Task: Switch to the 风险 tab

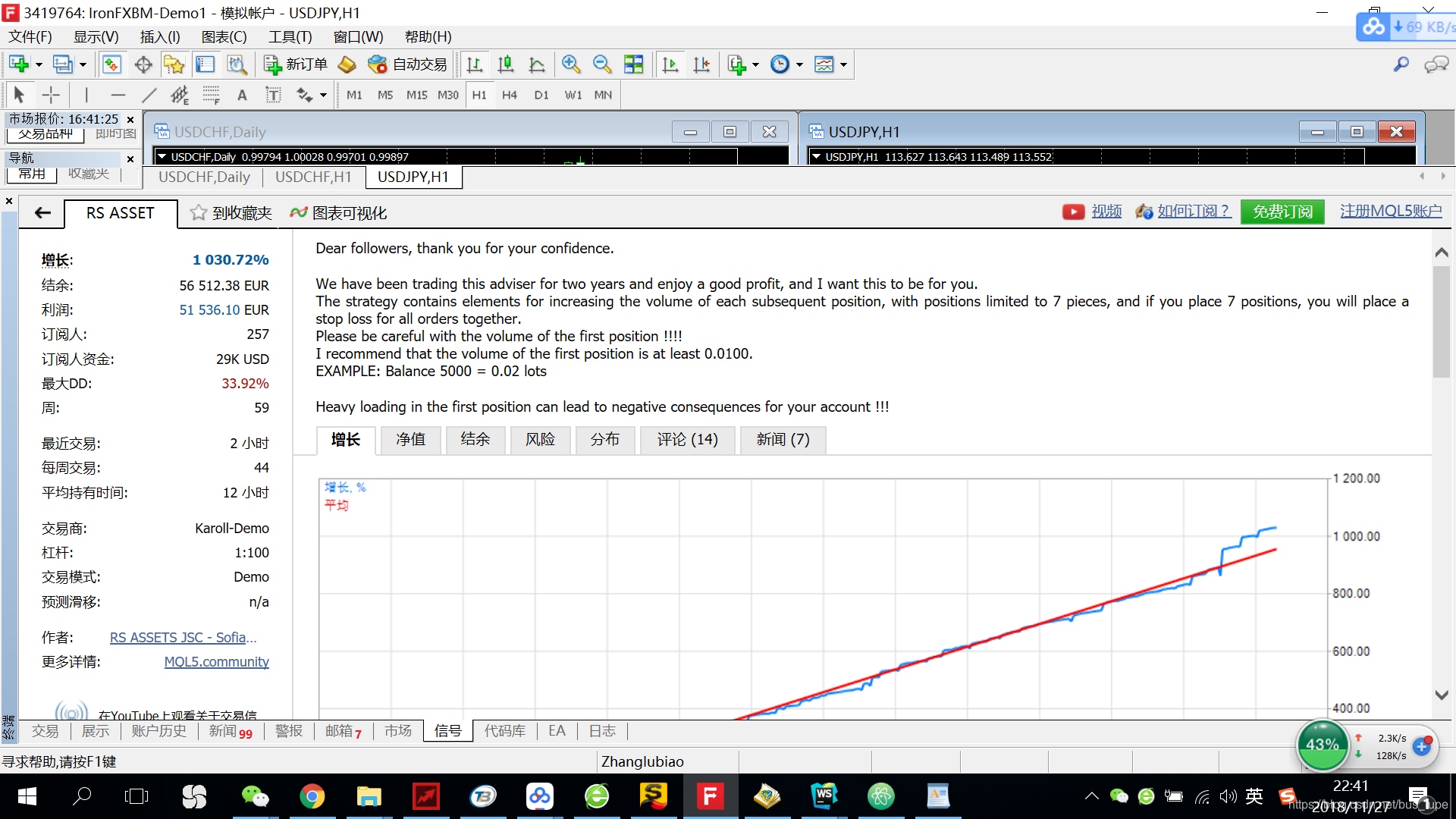Action: [x=540, y=439]
